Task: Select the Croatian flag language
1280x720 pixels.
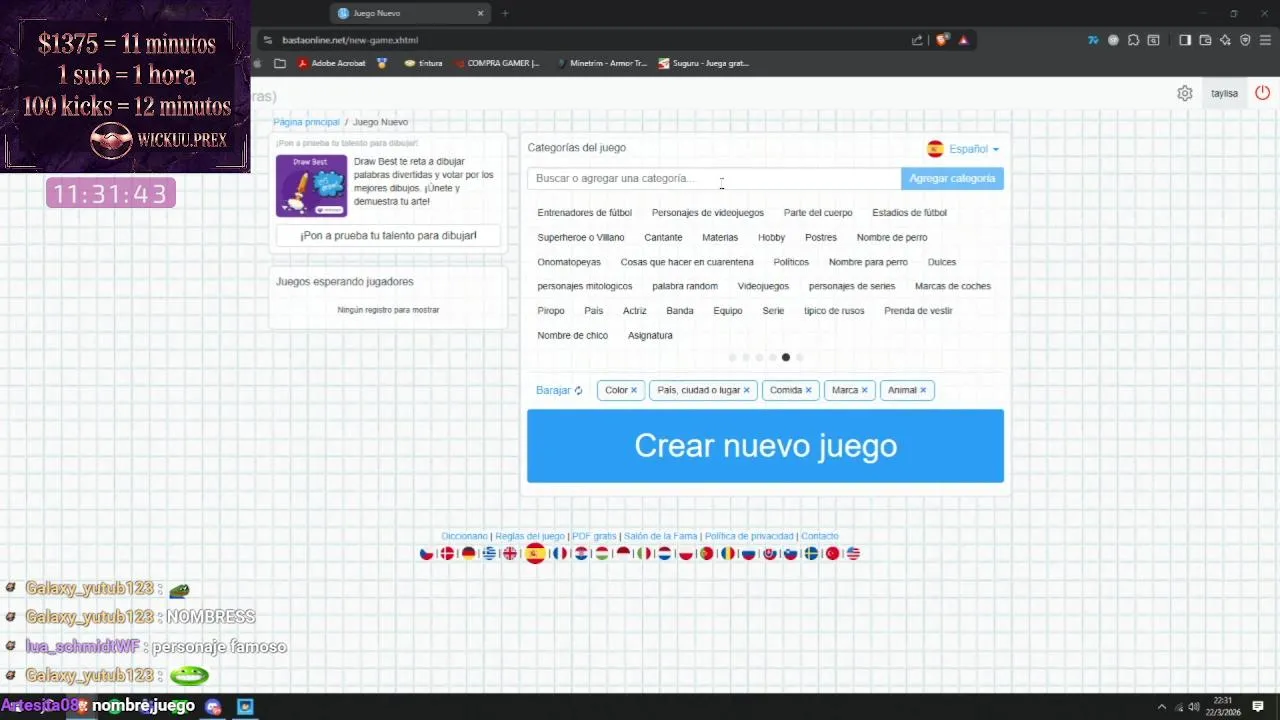Action: pyautogui.click(x=581, y=554)
